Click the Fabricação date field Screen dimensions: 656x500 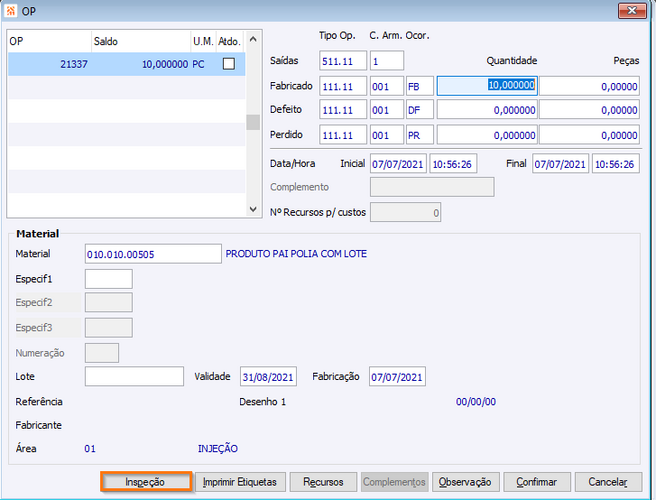click(397, 377)
